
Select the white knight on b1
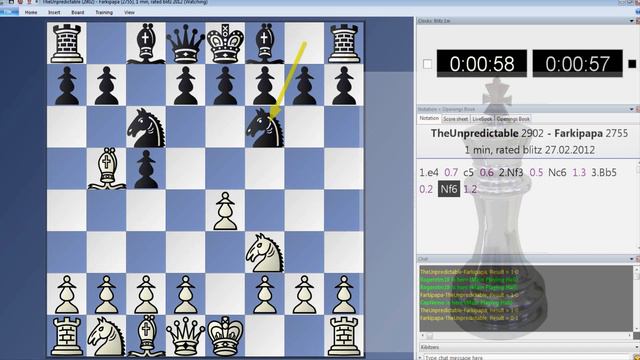(x=106, y=336)
